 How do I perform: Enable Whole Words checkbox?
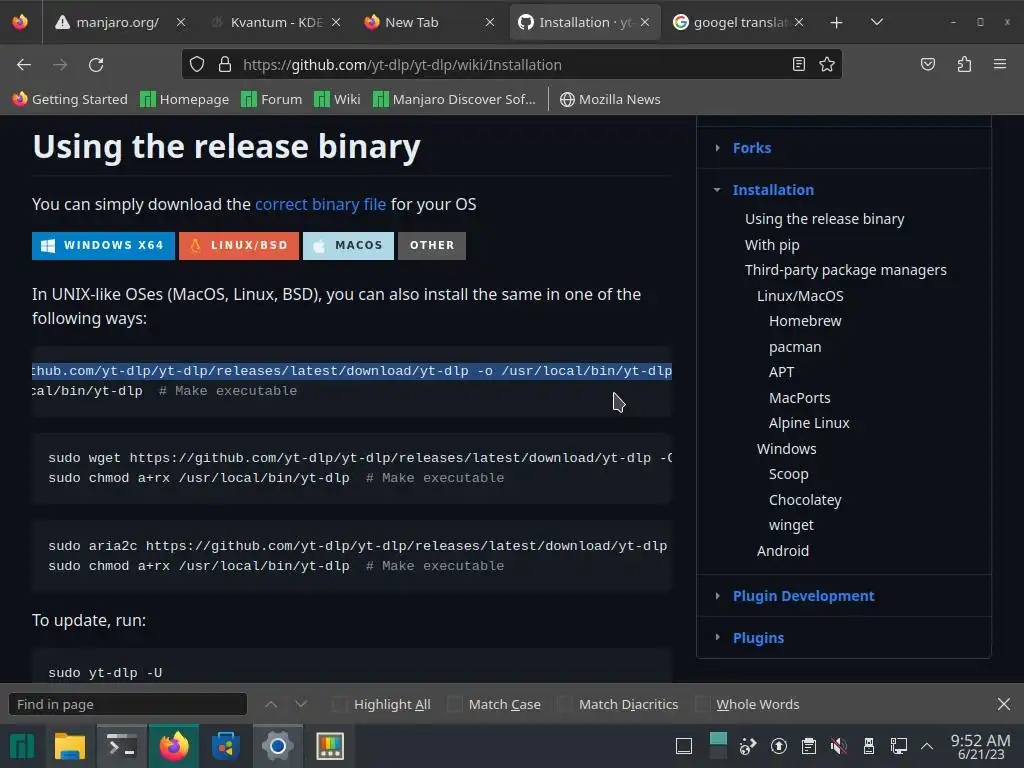[702, 704]
